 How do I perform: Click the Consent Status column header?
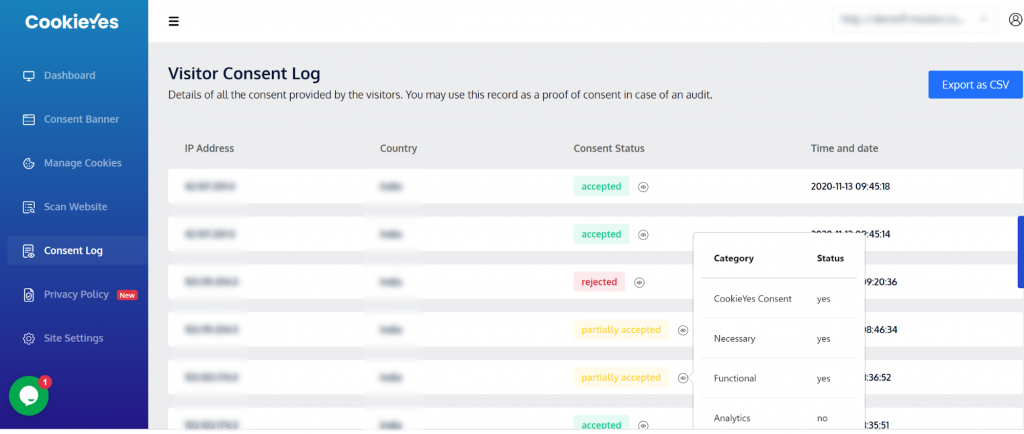(x=609, y=149)
